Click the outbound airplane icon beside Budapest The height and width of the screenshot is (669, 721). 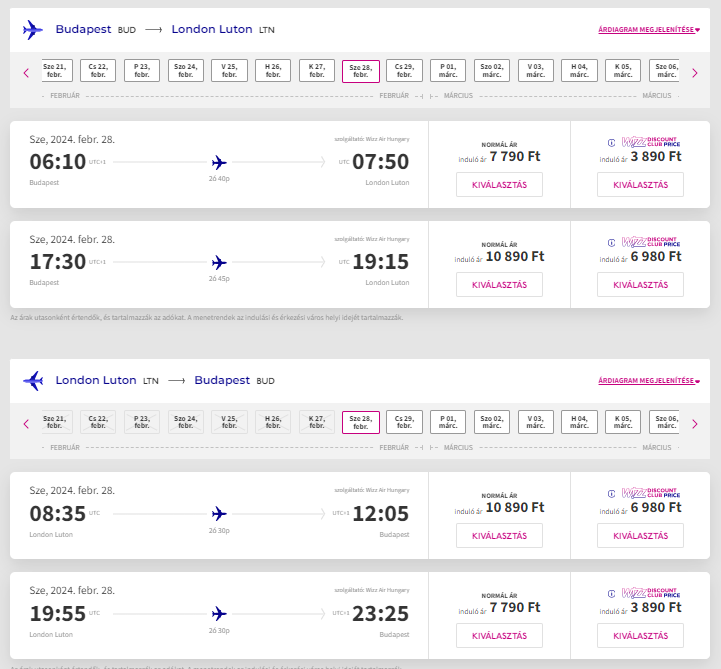point(33,30)
